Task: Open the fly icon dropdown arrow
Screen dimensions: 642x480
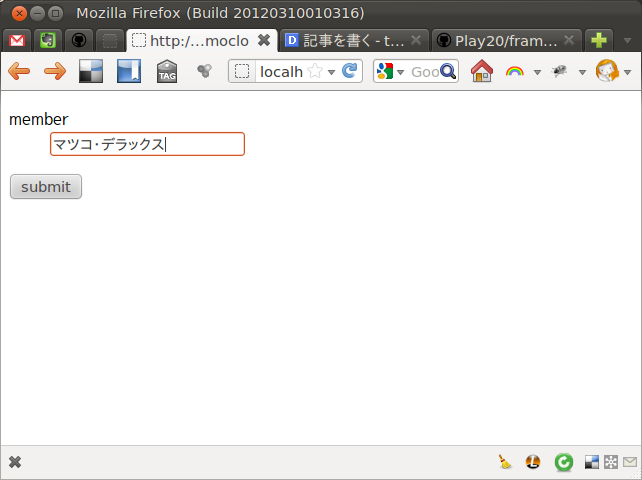Action: tap(582, 72)
